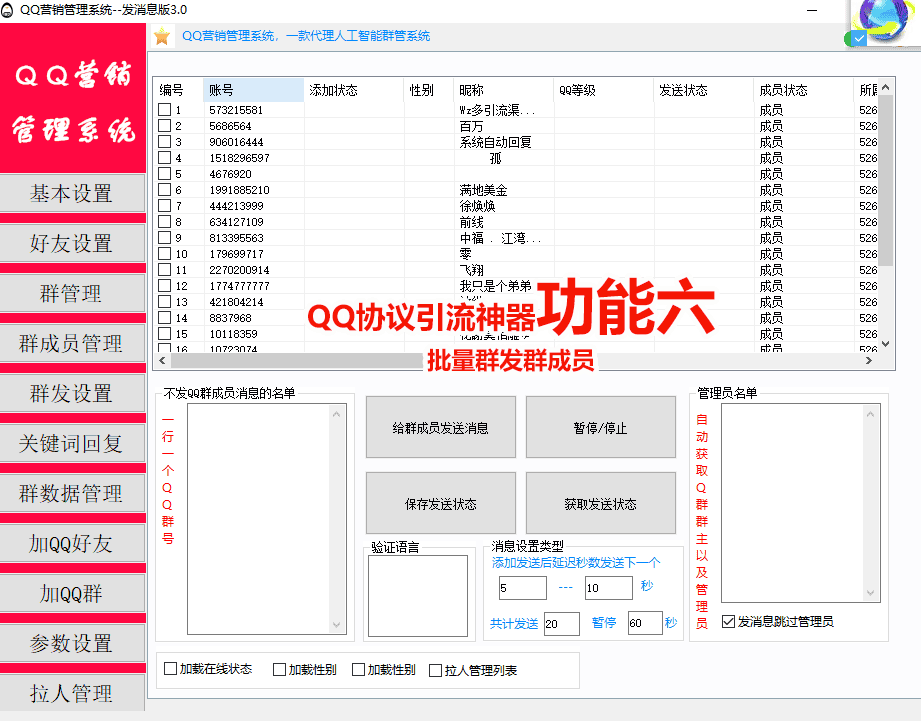Select the row 3 checkbox for 906016444

(164, 141)
